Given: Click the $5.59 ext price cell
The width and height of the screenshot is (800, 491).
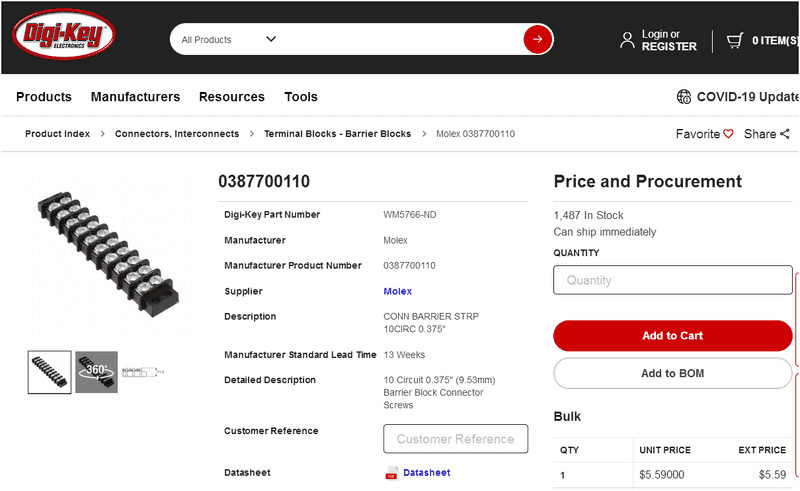Looking at the screenshot, I should click(x=772, y=475).
